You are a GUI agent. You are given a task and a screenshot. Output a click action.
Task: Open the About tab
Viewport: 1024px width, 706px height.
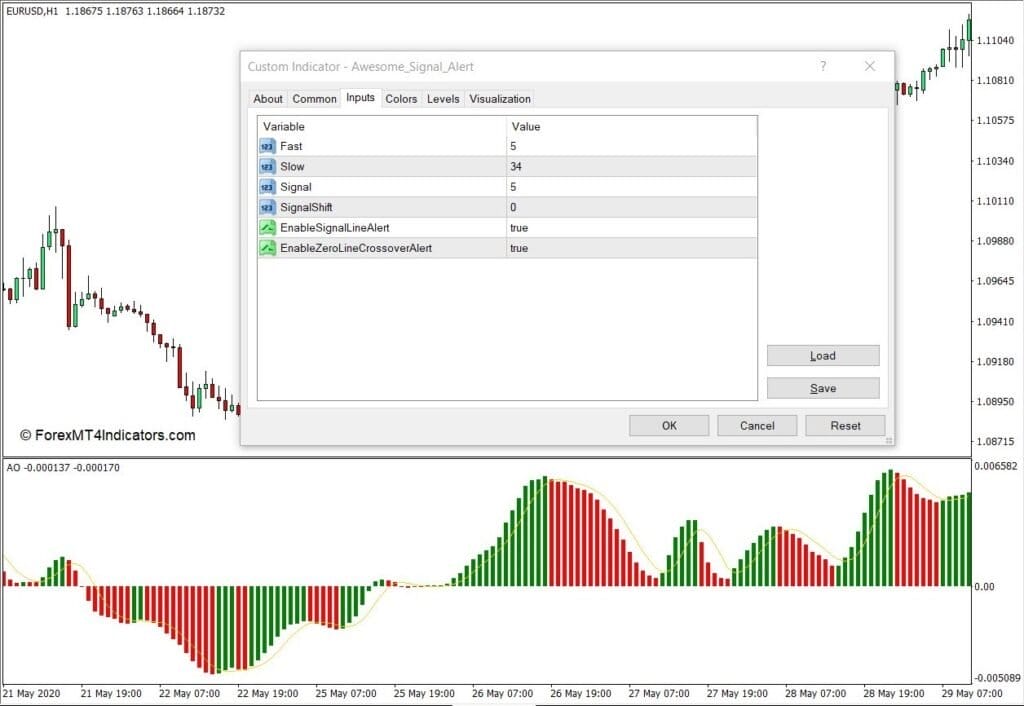(268, 99)
